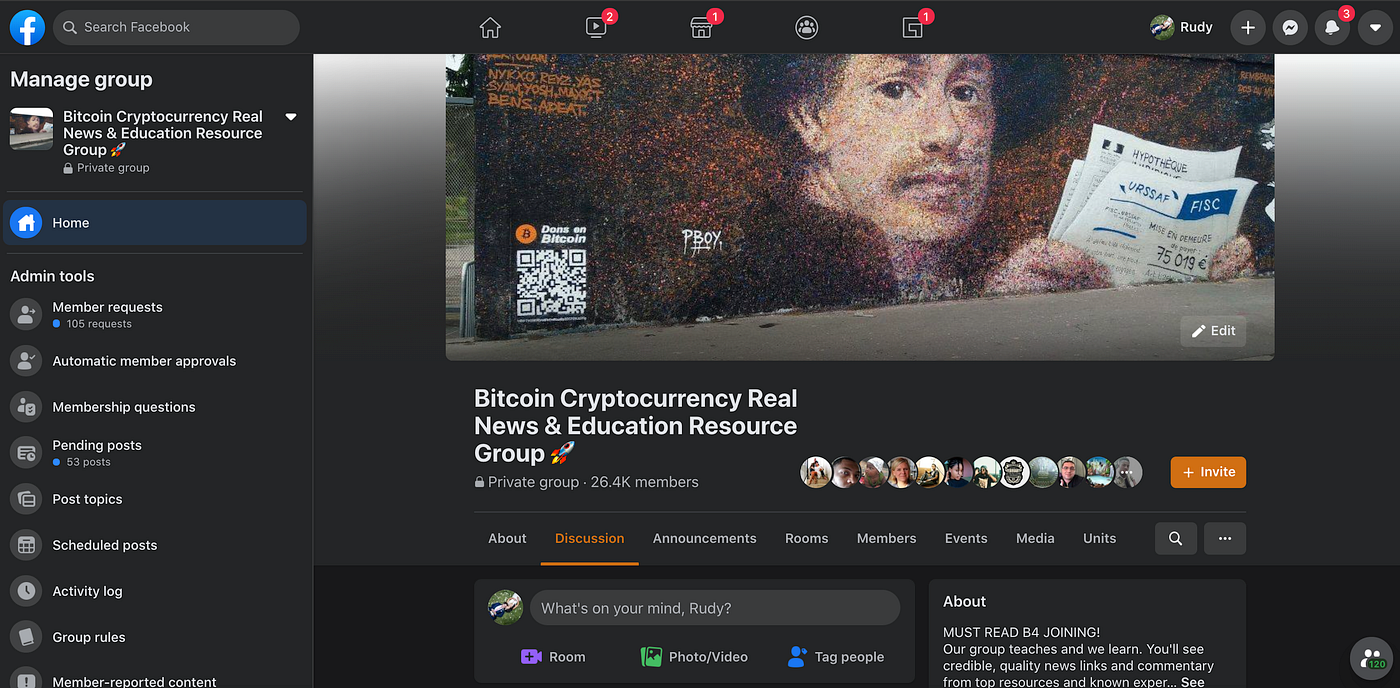Click the Room video camera icon
The image size is (1400, 688).
point(531,657)
